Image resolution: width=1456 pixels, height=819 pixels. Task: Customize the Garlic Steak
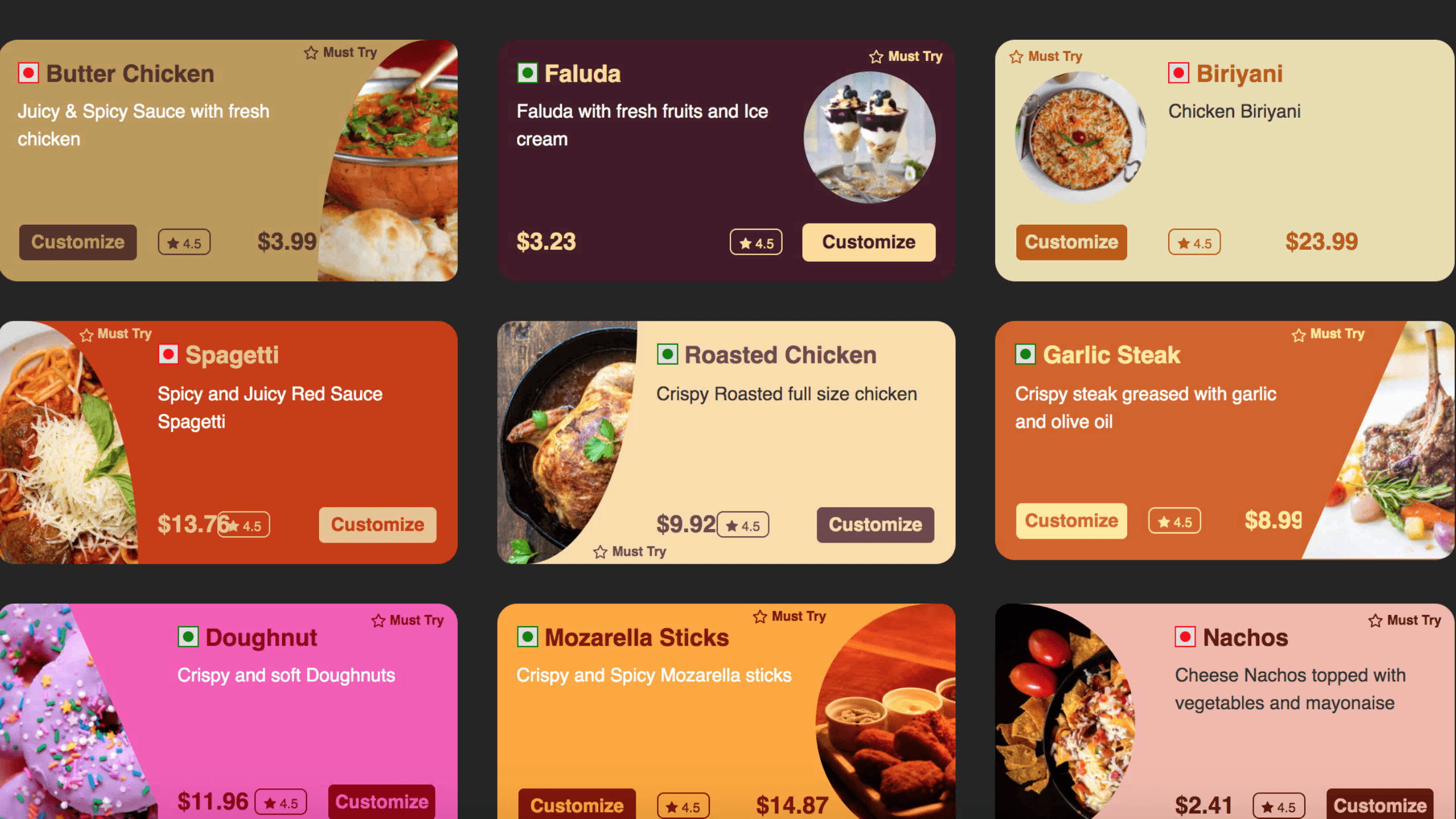tap(1072, 520)
